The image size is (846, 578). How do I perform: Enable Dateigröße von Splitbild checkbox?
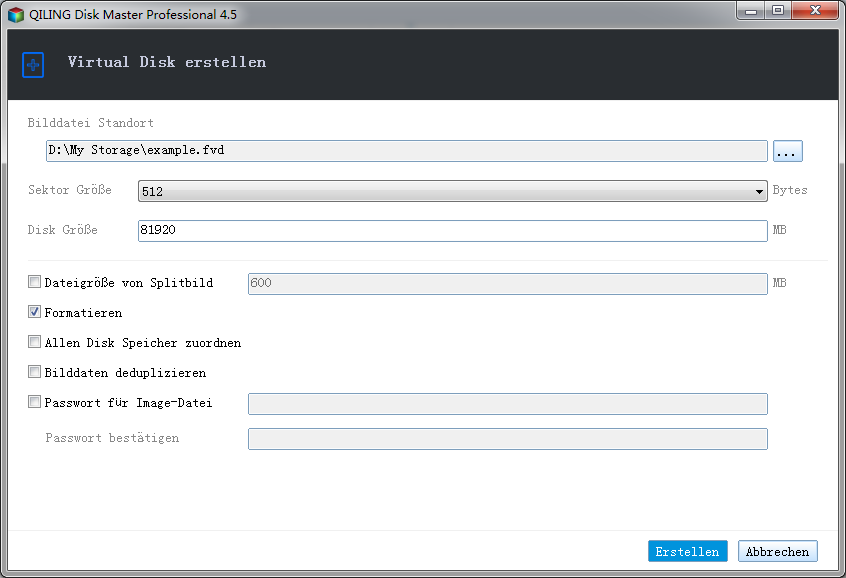point(35,282)
